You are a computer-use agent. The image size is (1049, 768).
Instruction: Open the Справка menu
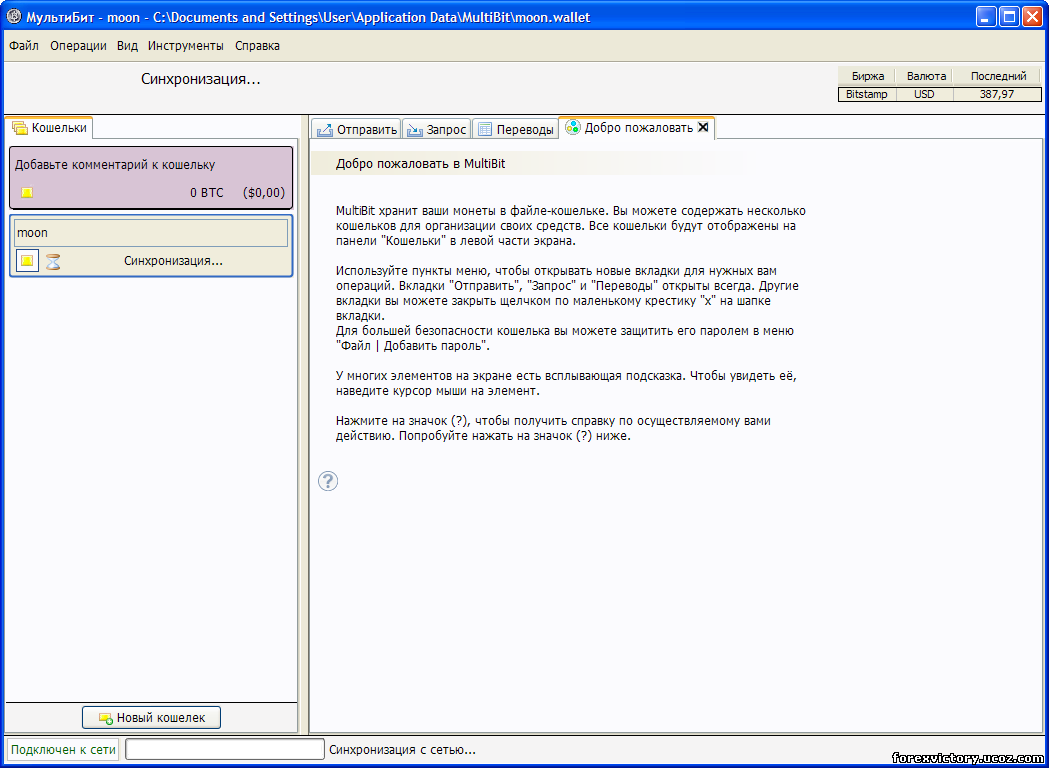(x=258, y=46)
